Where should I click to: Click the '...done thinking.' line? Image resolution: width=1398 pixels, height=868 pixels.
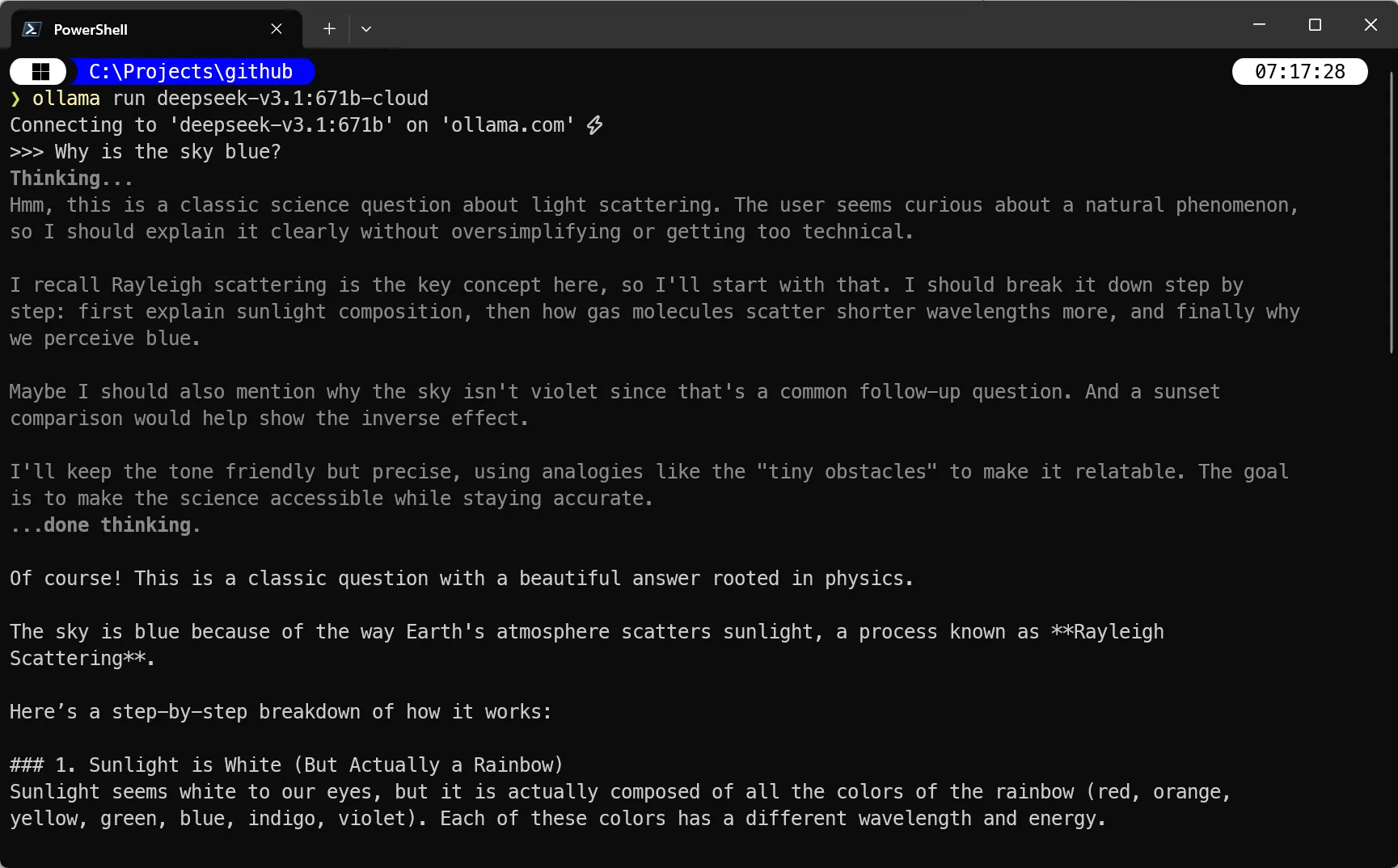(105, 525)
